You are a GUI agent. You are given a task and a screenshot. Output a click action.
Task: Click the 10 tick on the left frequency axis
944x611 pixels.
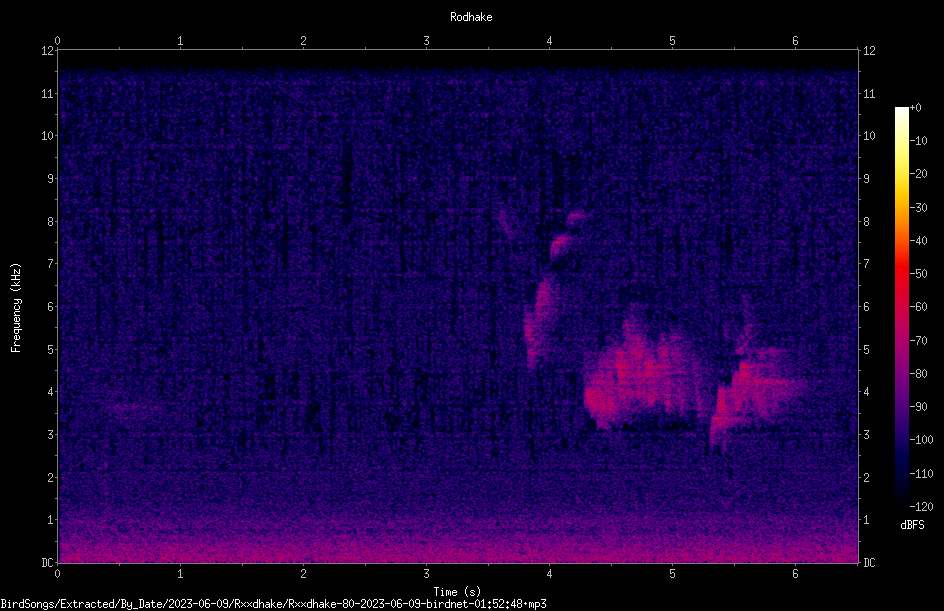point(47,136)
